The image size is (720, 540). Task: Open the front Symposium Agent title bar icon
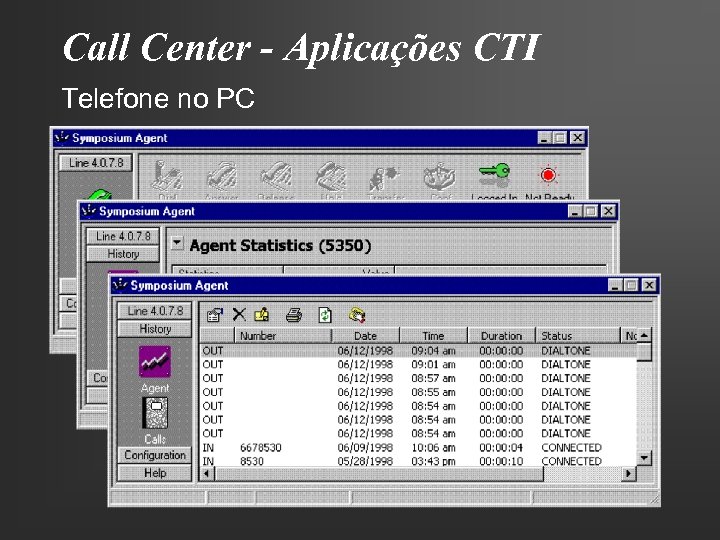[120, 285]
